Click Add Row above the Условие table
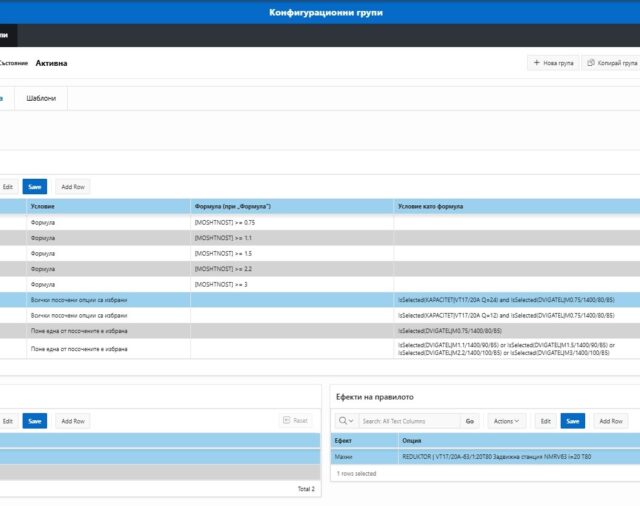 point(73,186)
